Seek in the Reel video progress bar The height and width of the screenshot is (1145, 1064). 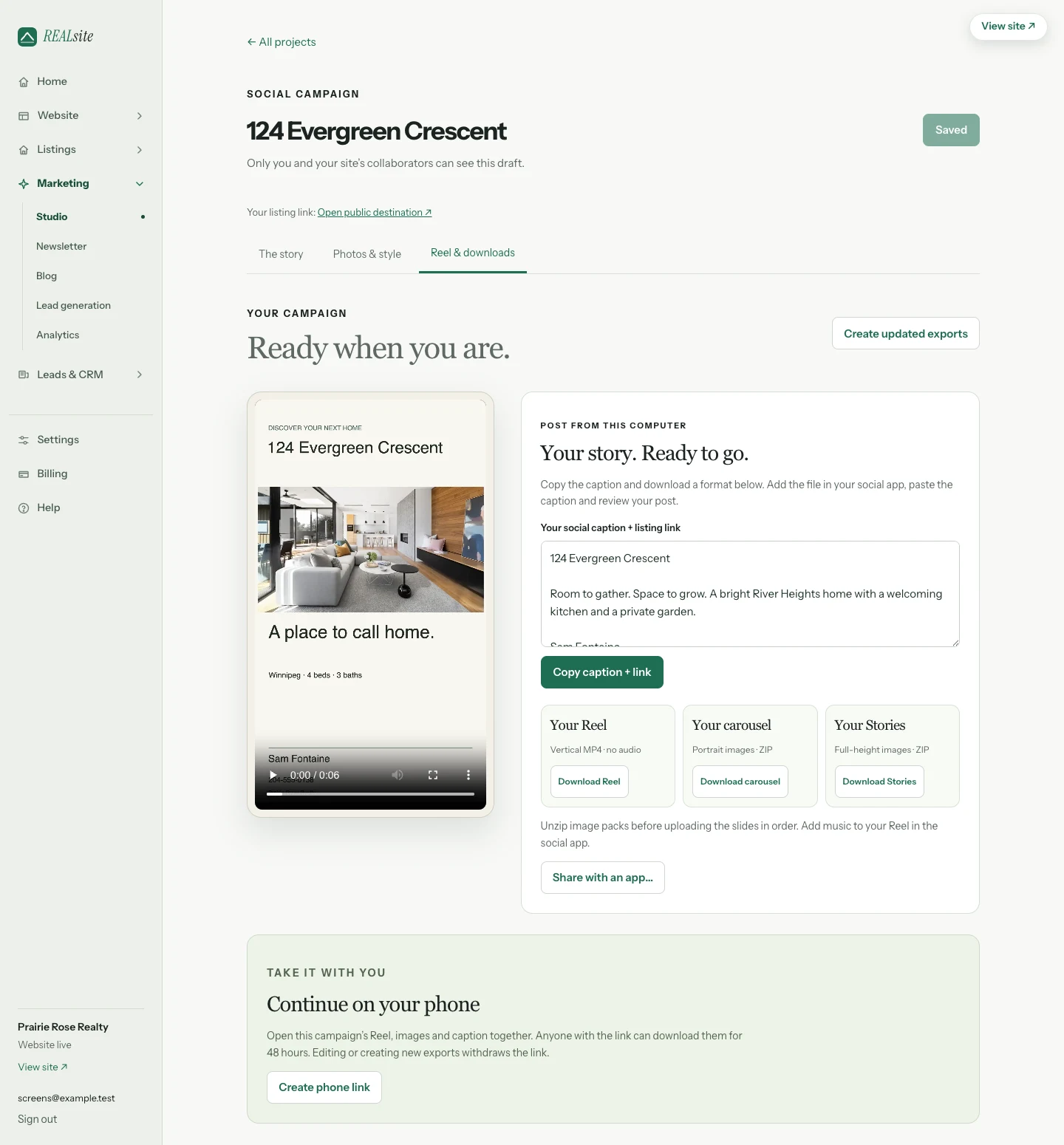[x=370, y=794]
